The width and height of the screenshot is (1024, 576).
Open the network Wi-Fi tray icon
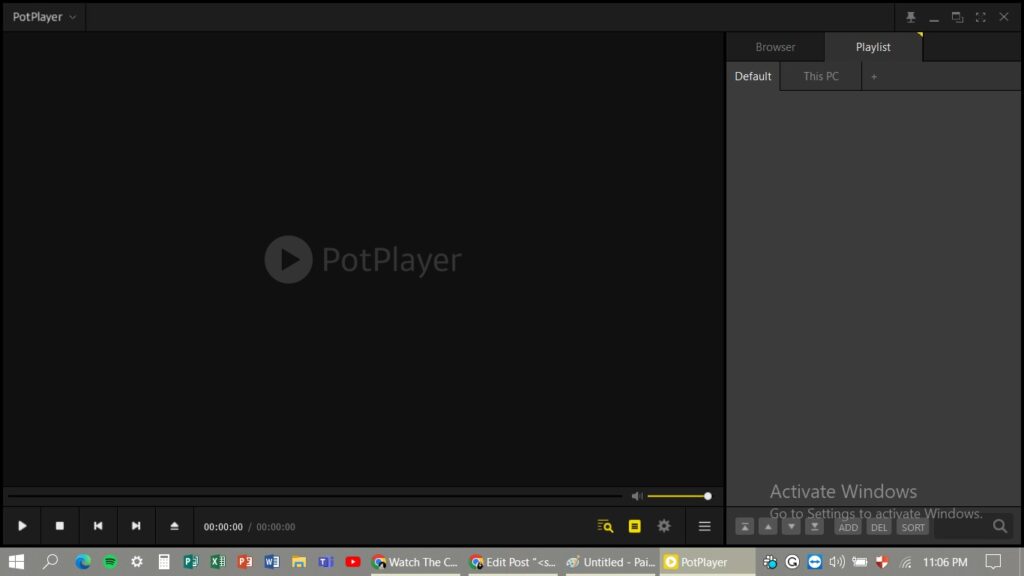[905, 562]
